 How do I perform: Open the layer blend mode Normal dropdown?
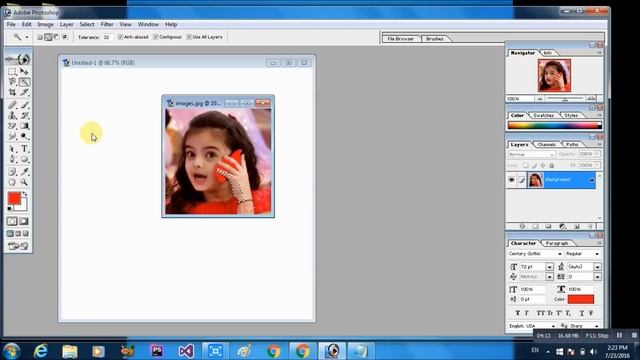[x=531, y=155]
